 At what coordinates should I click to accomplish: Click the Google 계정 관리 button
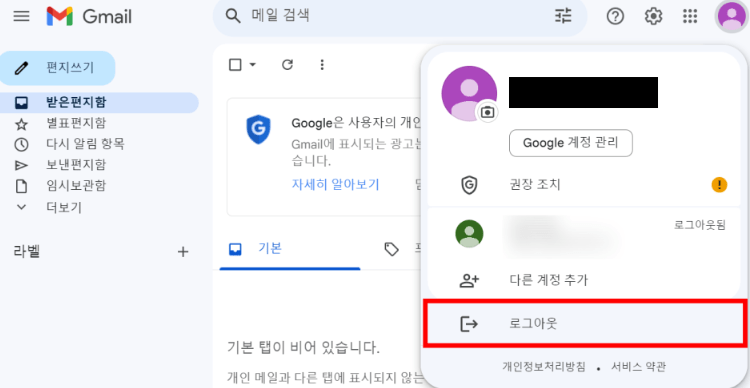coord(571,143)
